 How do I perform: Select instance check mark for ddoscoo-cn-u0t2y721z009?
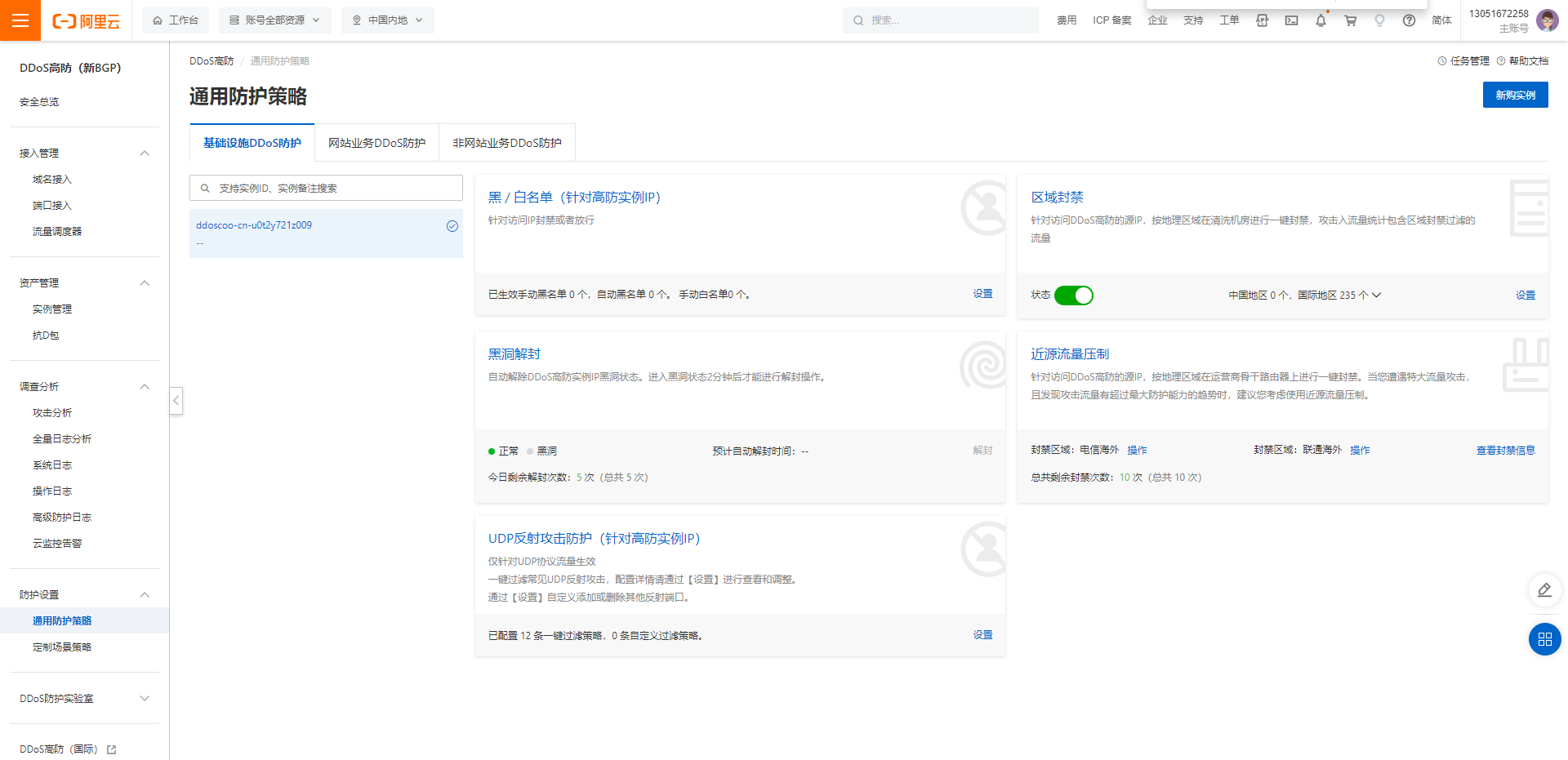tap(452, 226)
